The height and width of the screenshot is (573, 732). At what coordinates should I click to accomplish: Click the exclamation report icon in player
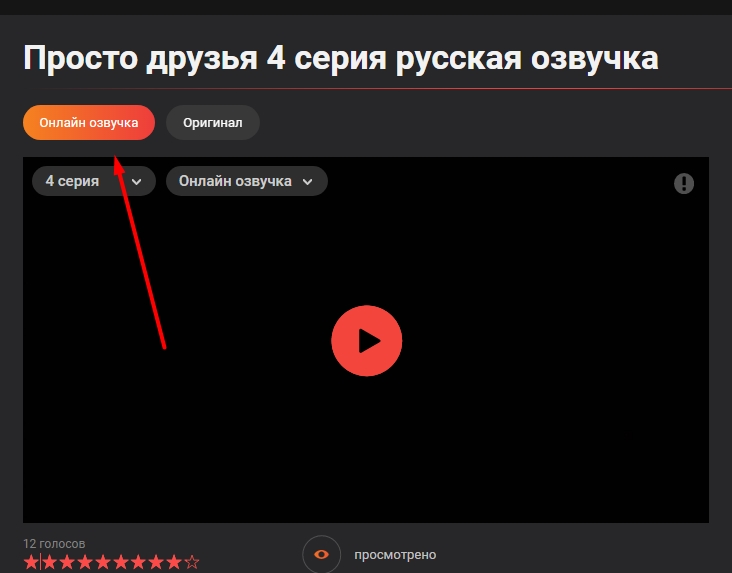pos(683,183)
